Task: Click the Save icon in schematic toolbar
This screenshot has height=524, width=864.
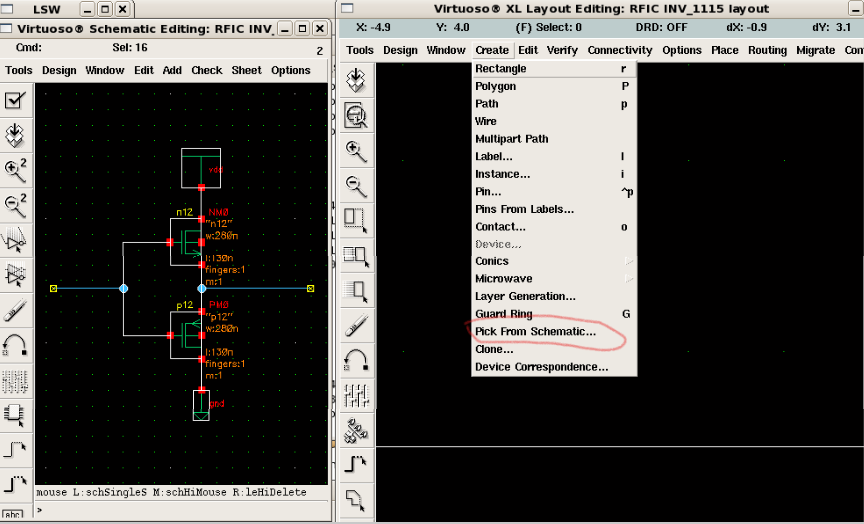Action: 15,134
